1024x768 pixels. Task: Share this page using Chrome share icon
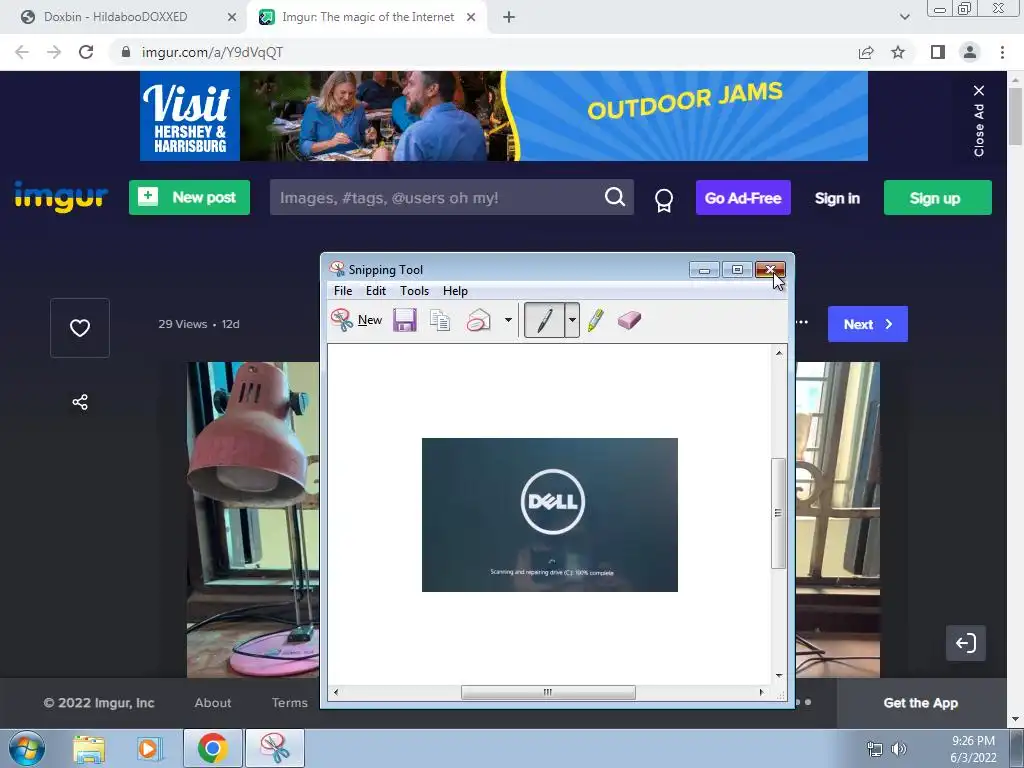coord(866,52)
